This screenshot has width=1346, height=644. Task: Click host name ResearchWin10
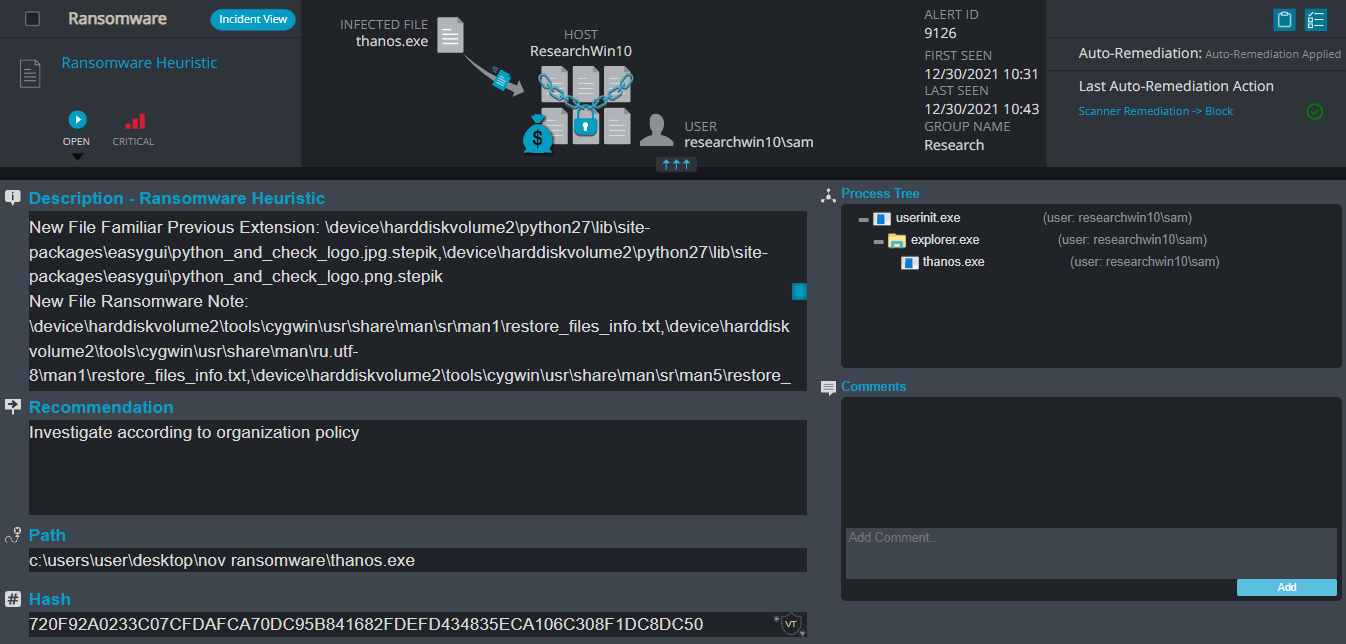(581, 51)
